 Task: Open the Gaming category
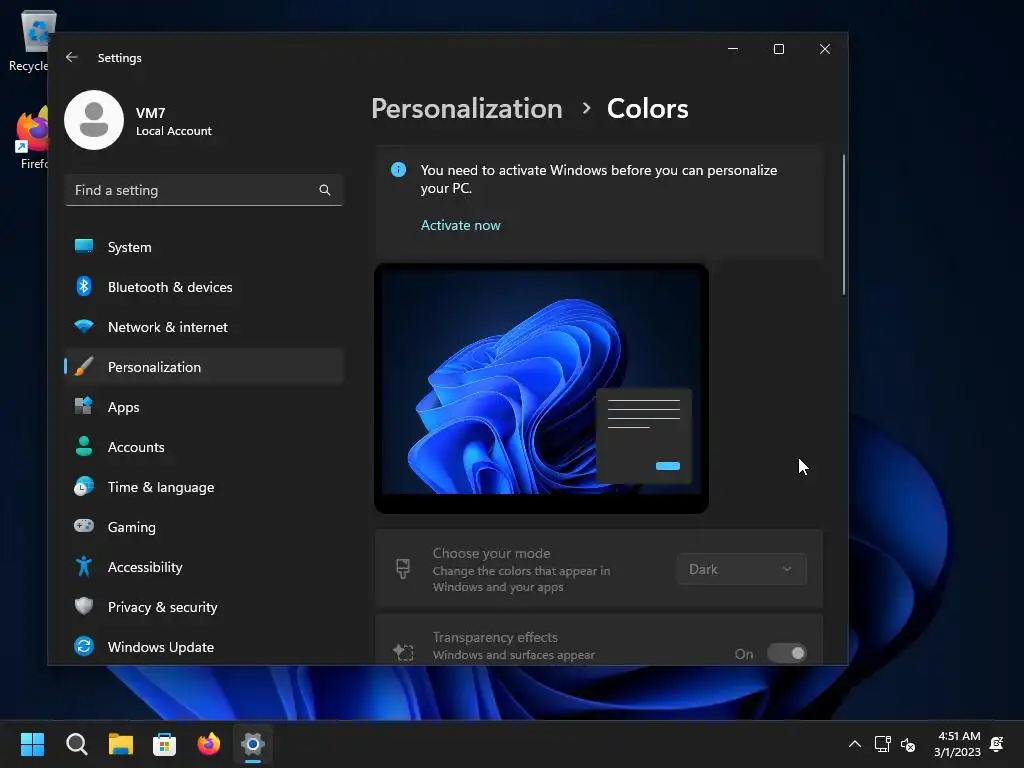[204, 526]
